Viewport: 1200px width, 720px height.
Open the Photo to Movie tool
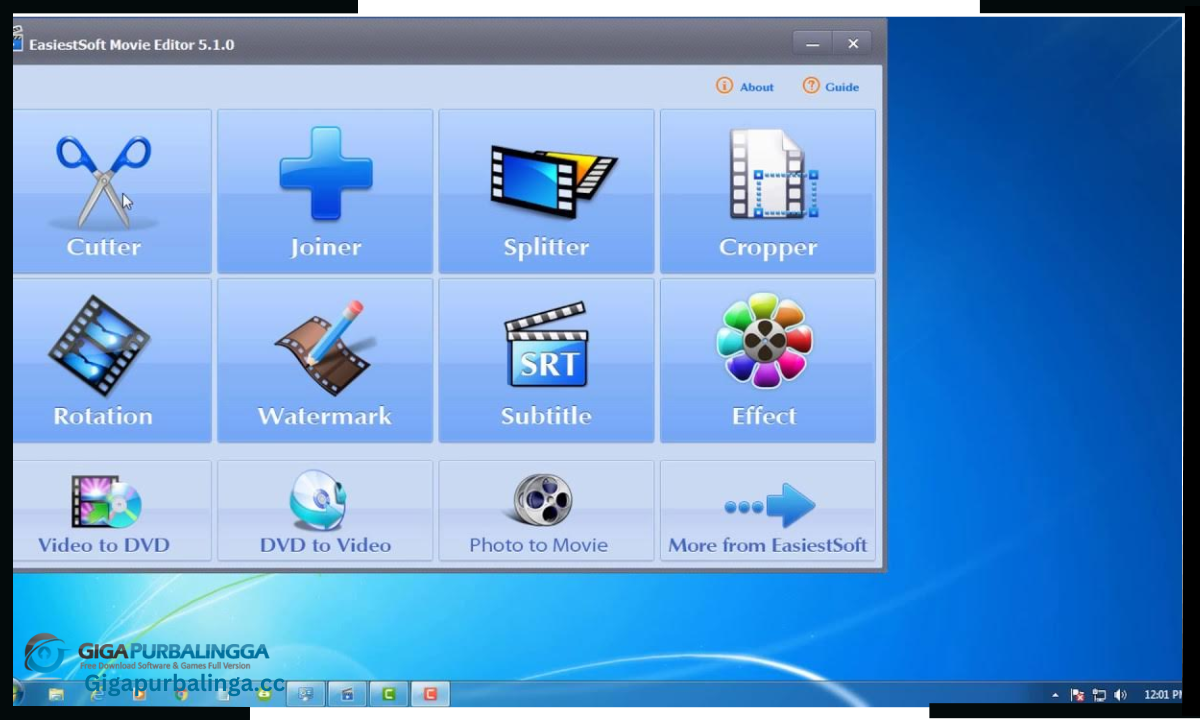click(546, 510)
